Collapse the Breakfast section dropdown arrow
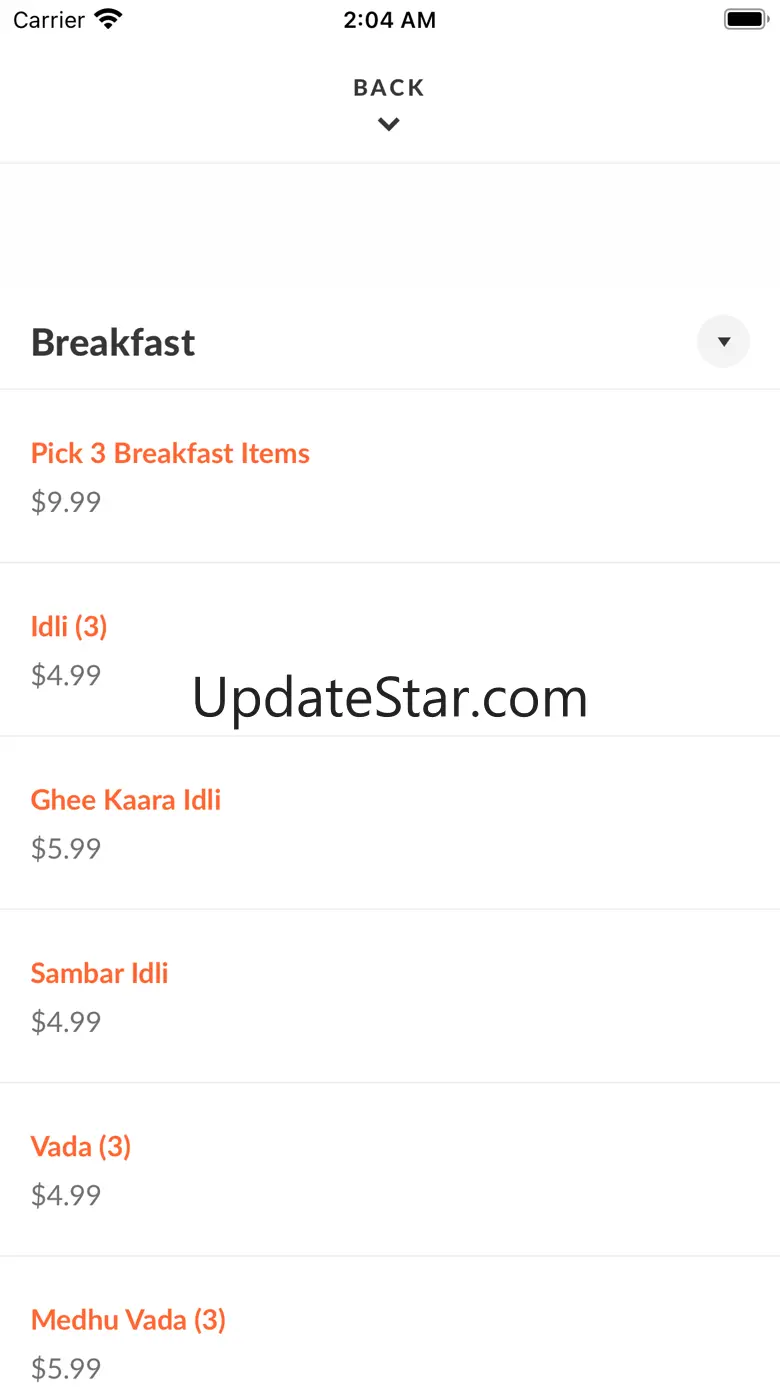780x1387 pixels. point(723,342)
